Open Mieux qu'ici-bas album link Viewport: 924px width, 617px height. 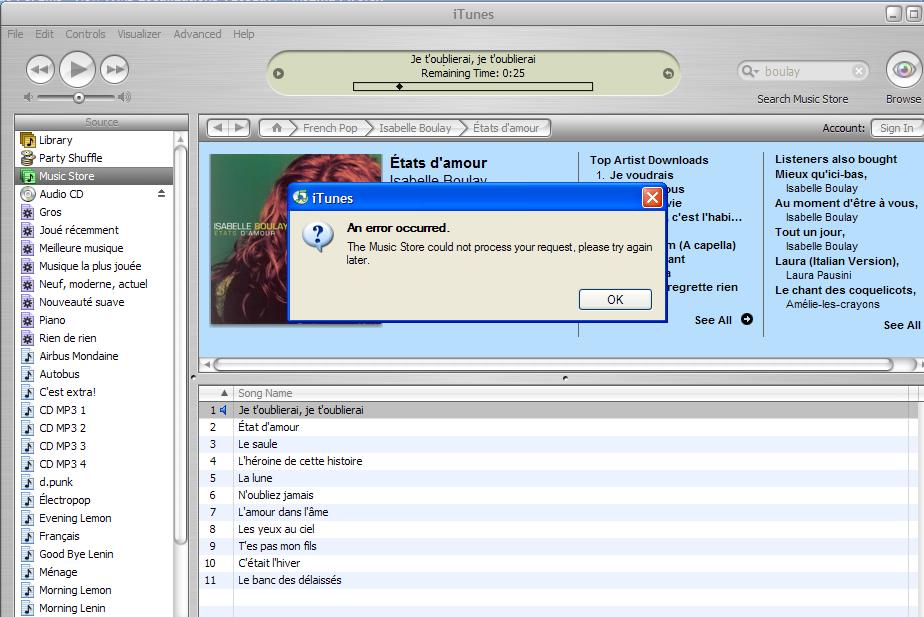(x=821, y=174)
